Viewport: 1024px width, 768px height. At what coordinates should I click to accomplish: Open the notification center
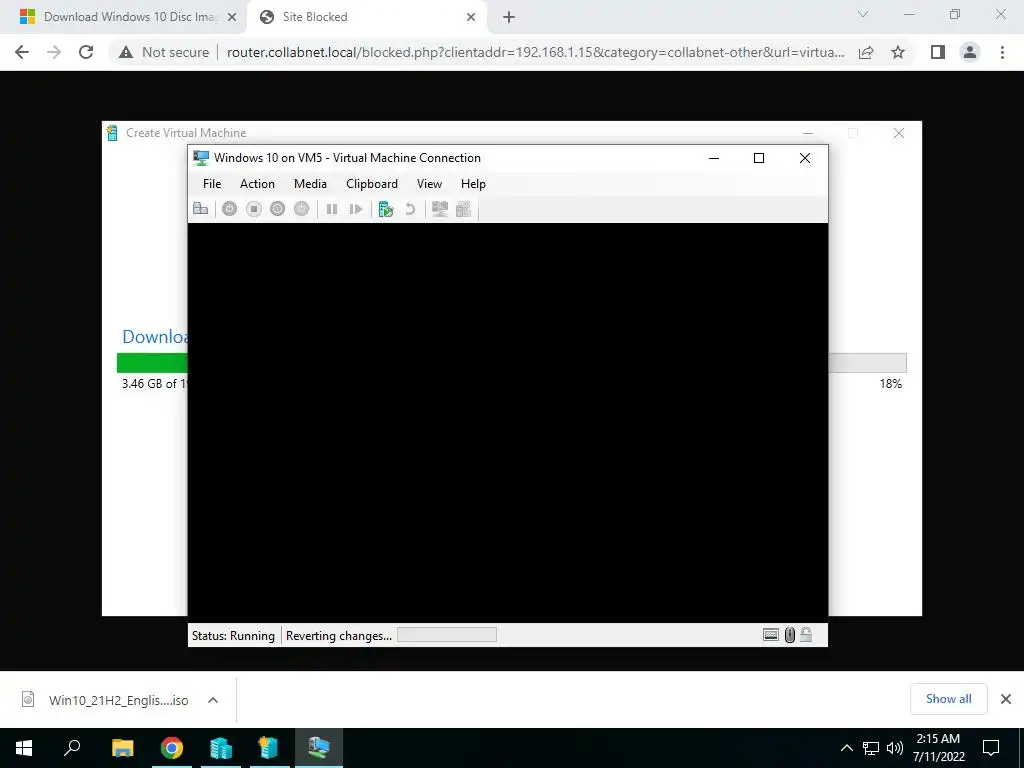(x=991, y=748)
